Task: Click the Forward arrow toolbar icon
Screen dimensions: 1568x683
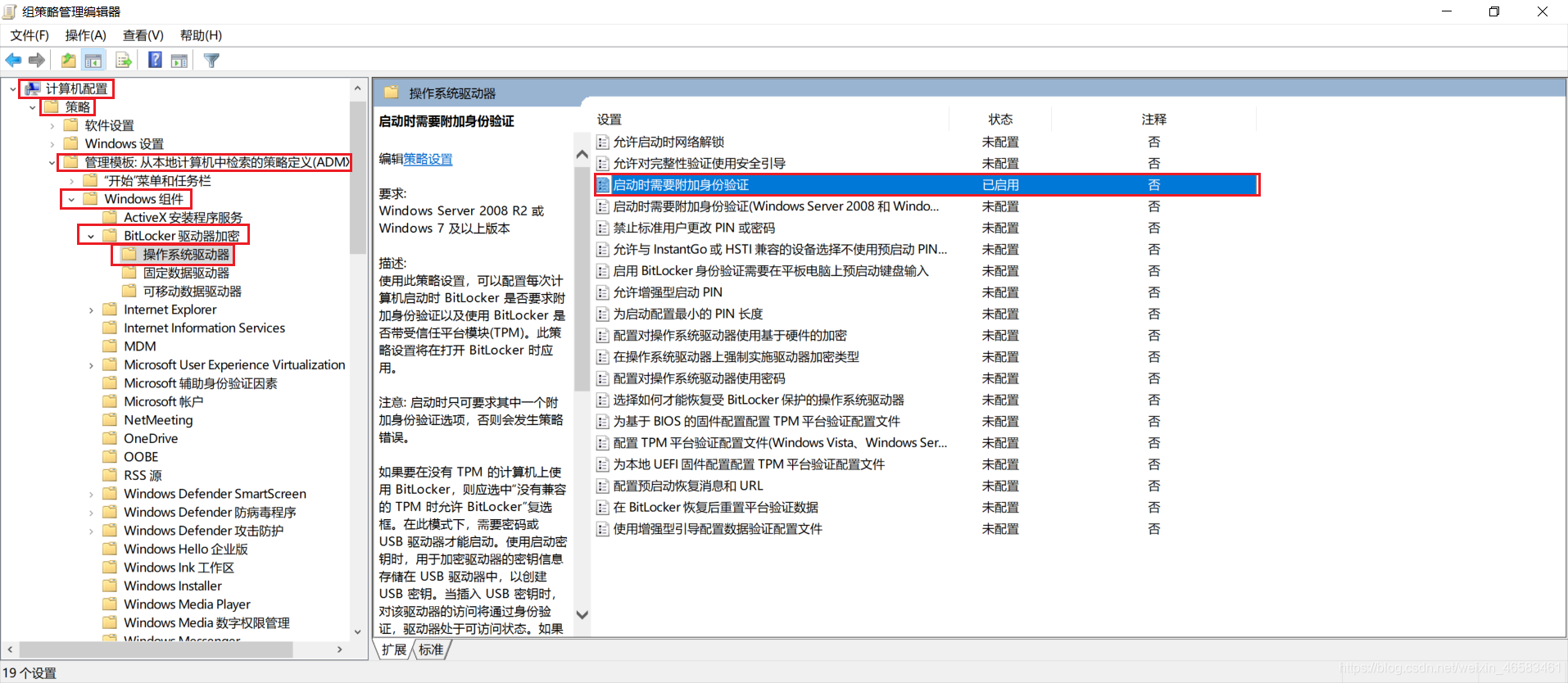Action: point(36,60)
